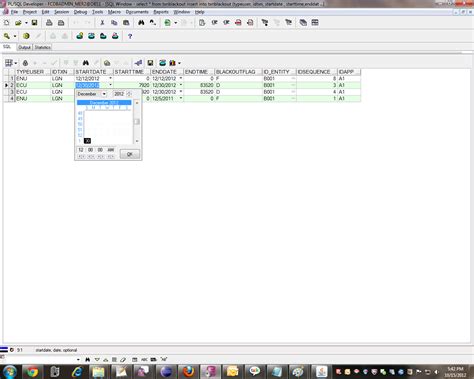
Task: Open the December month dropdown in calendar
Action: (104, 94)
